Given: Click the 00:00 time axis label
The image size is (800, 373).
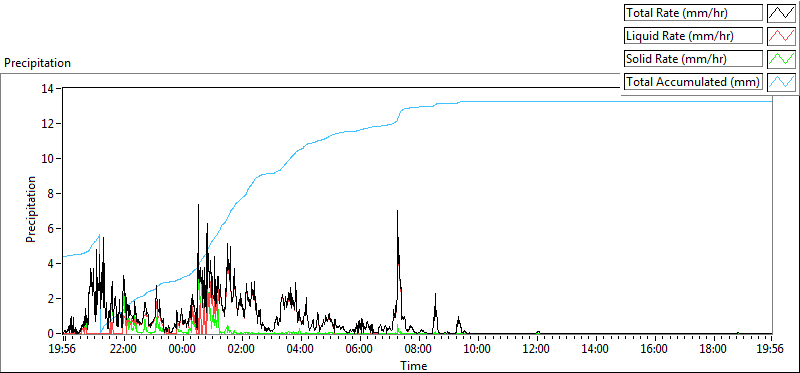Looking at the screenshot, I should coord(183,350).
